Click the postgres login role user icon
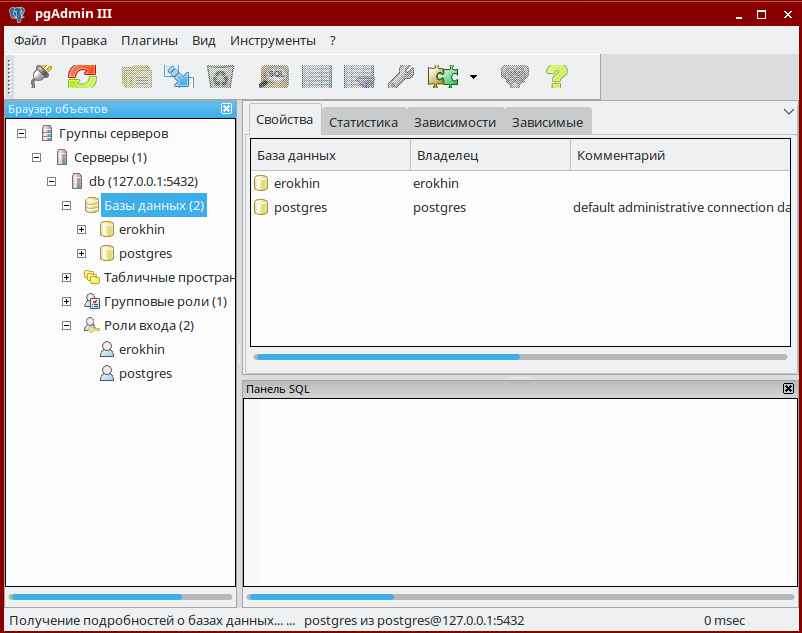 pos(106,374)
